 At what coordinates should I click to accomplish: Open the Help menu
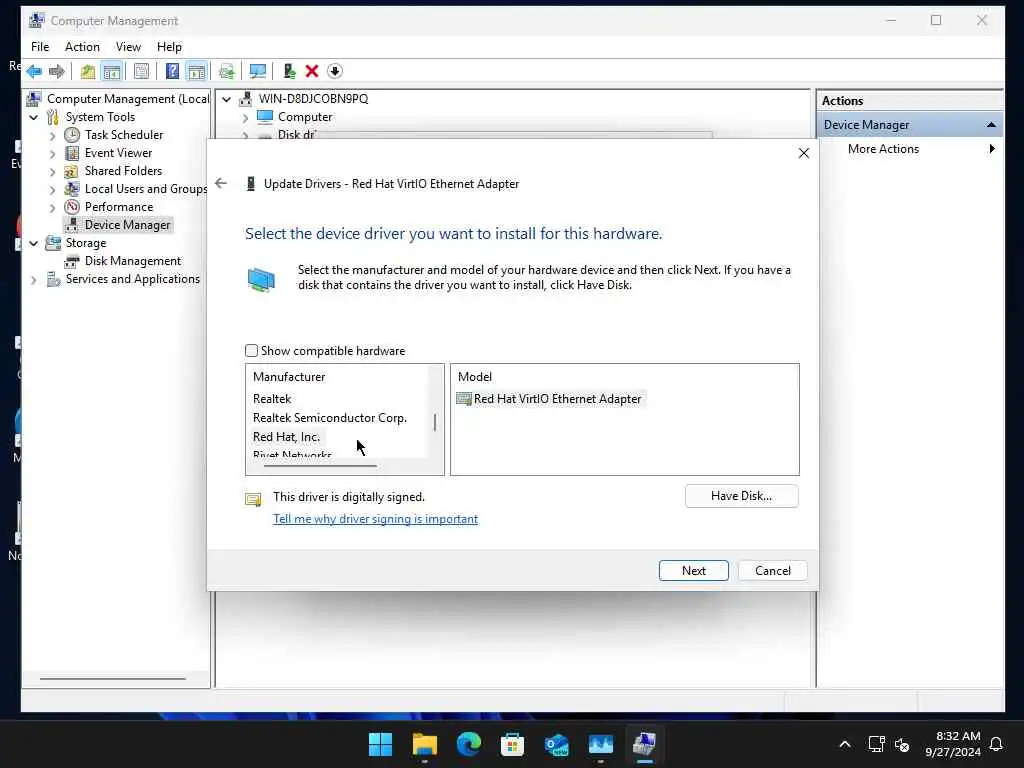[169, 46]
